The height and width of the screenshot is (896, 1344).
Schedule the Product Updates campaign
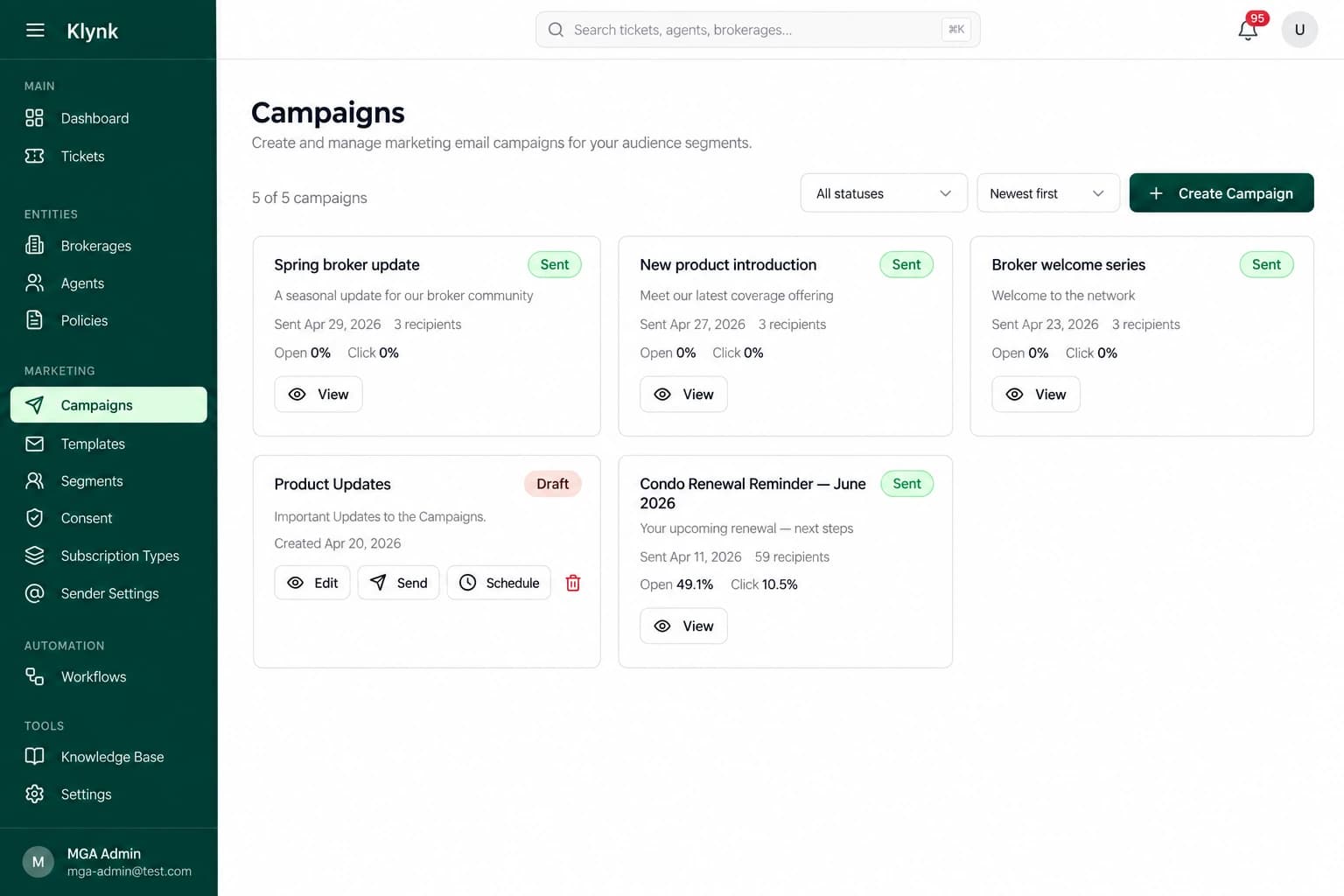[x=499, y=583]
